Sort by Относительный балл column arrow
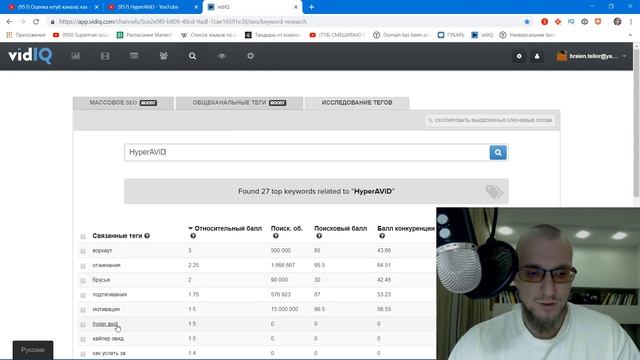The image size is (640, 360). (190, 228)
